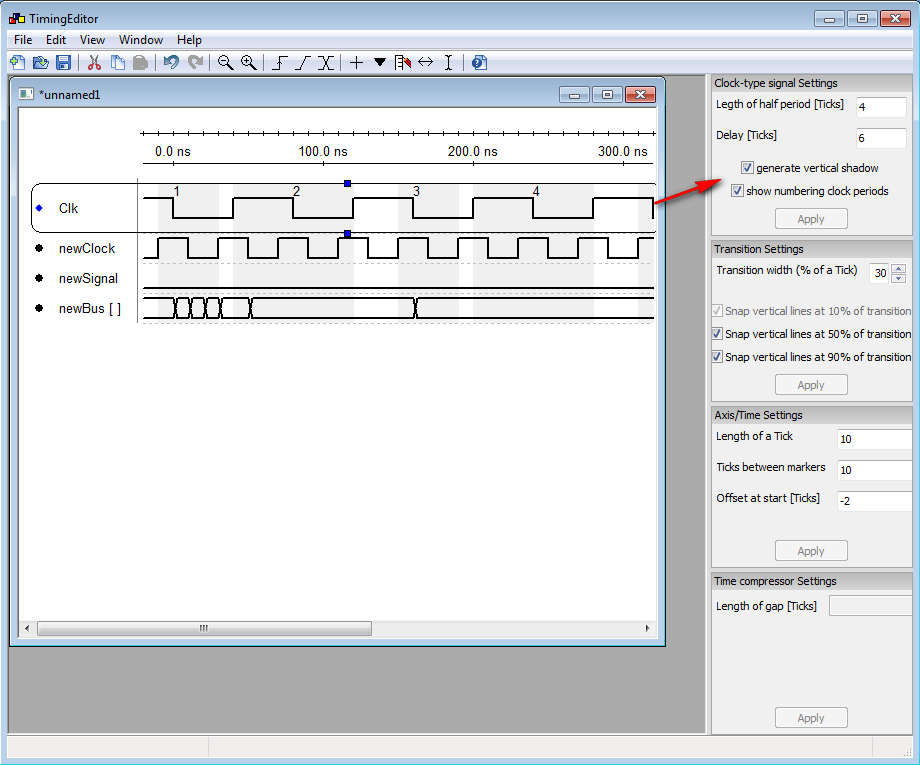Click the newBus signal label

point(89,309)
